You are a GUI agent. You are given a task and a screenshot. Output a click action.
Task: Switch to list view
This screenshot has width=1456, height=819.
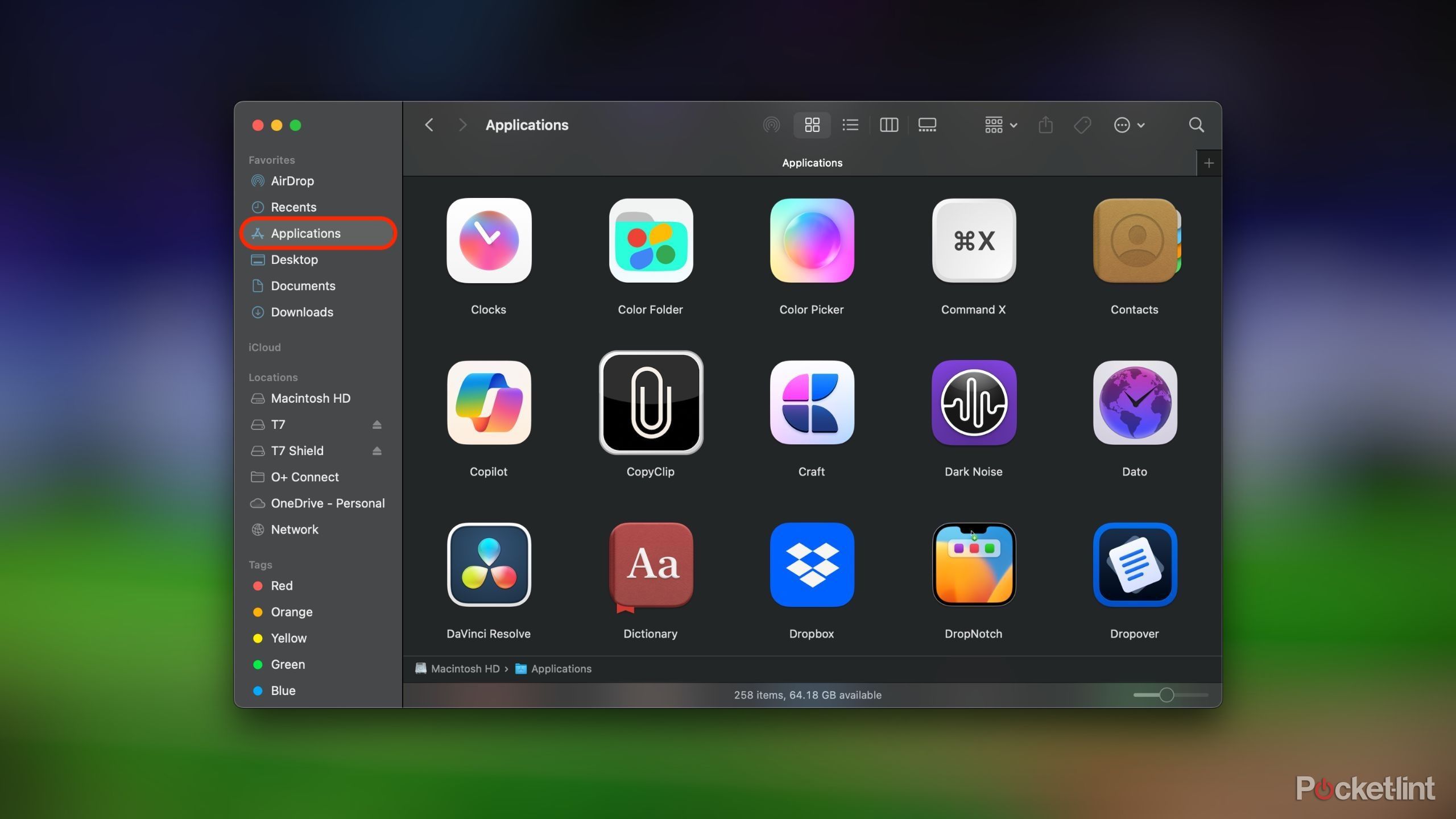point(850,125)
